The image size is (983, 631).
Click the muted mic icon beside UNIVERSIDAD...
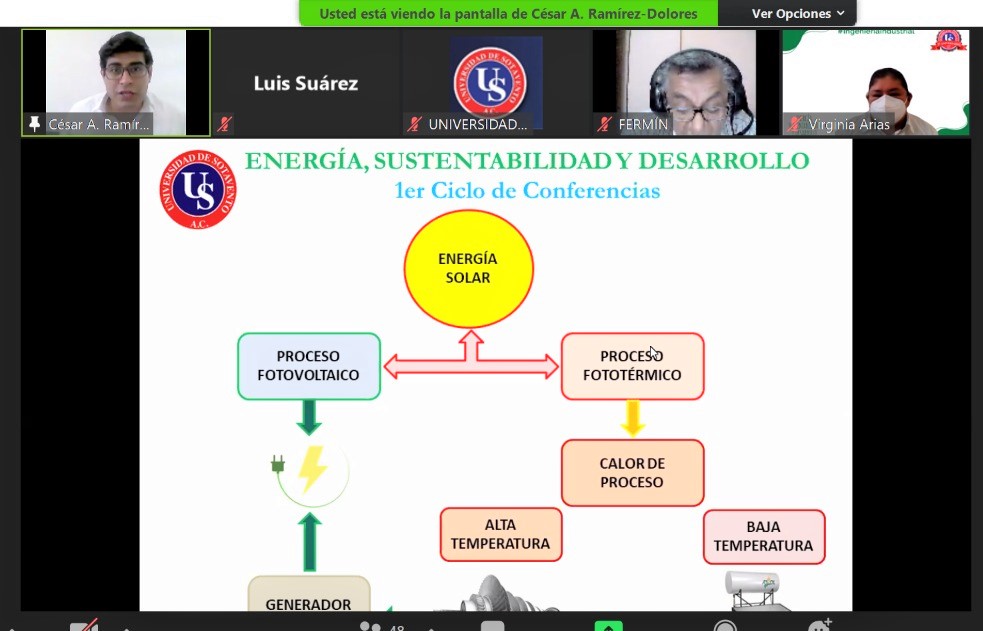coord(414,124)
